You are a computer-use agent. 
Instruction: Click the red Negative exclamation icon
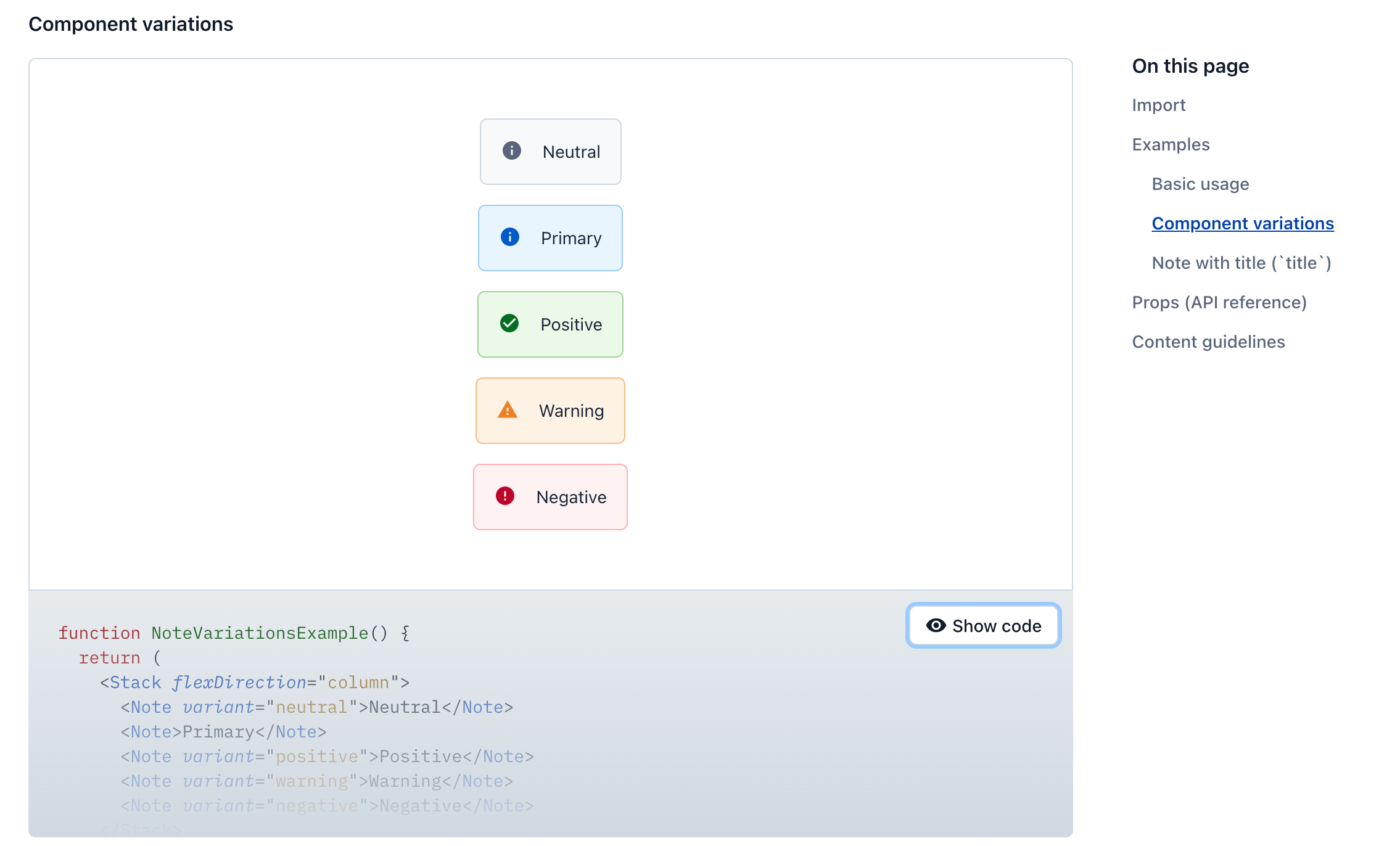coord(504,496)
